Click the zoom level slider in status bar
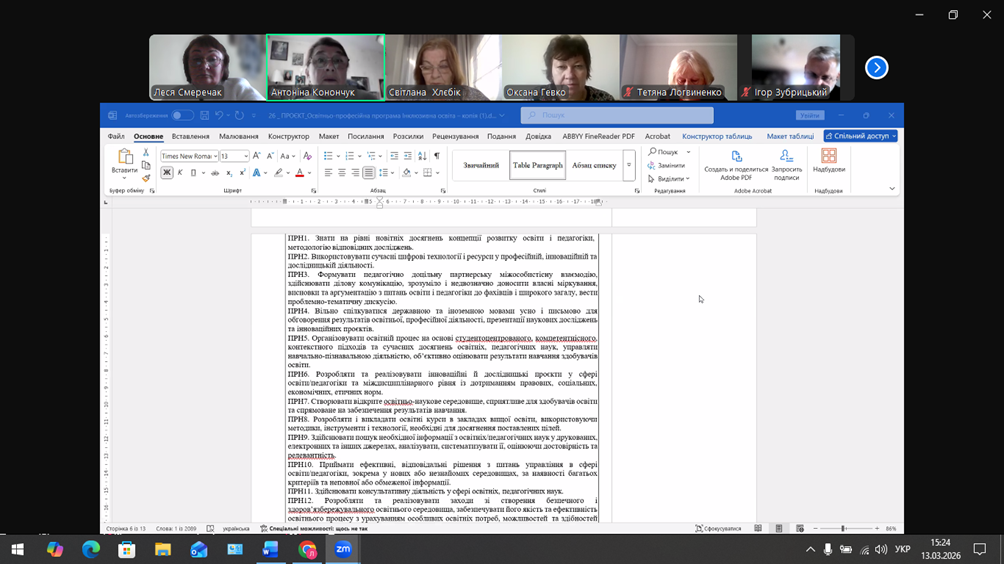Viewport: 1004px width, 564px height. 843,528
